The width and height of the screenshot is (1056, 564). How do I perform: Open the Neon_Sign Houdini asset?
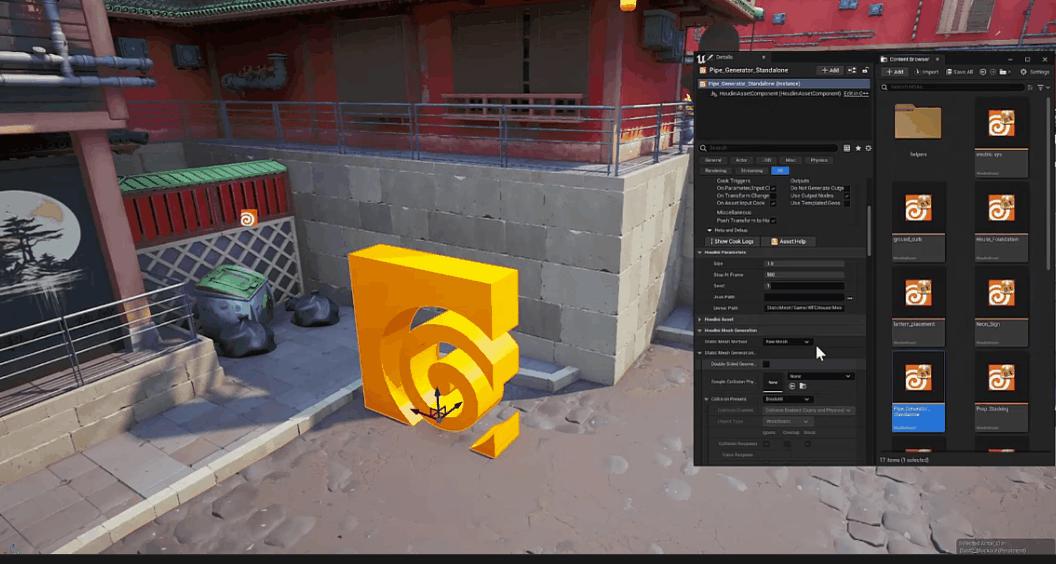coord(1001,293)
